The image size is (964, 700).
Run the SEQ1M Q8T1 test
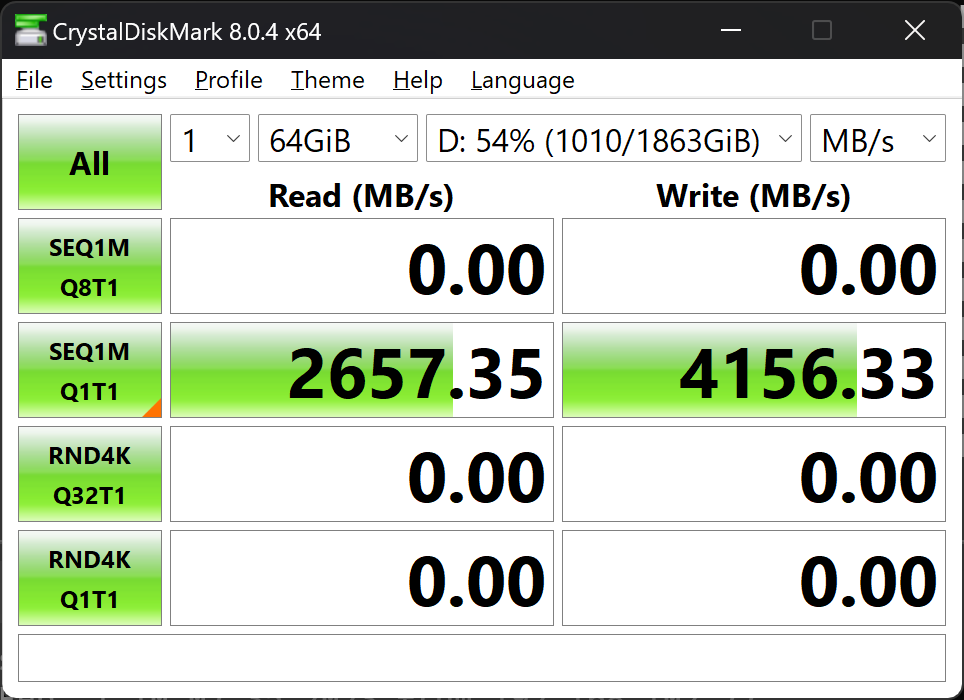pyautogui.click(x=90, y=266)
